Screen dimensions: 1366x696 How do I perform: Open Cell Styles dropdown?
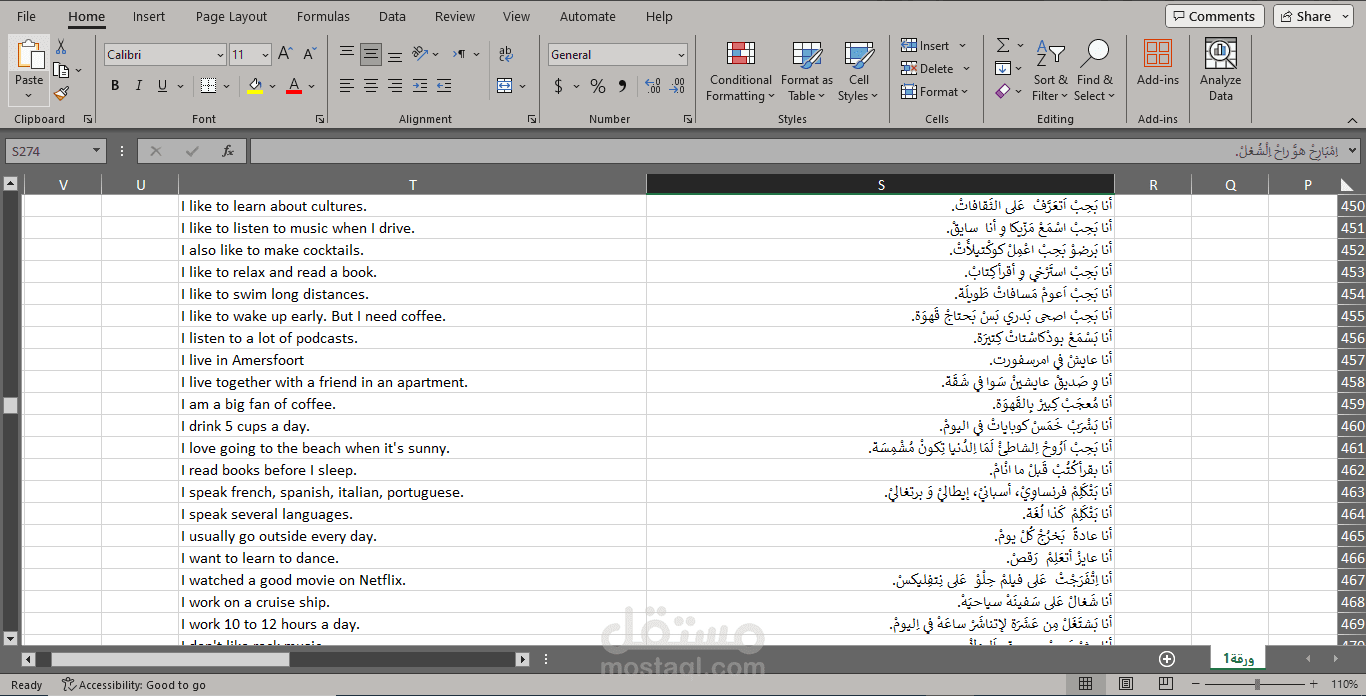tap(858, 70)
